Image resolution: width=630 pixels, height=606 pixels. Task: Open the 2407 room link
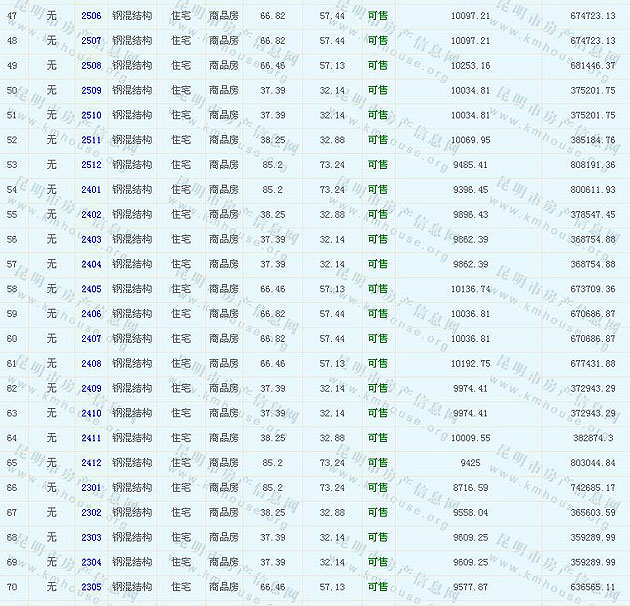pos(91,339)
